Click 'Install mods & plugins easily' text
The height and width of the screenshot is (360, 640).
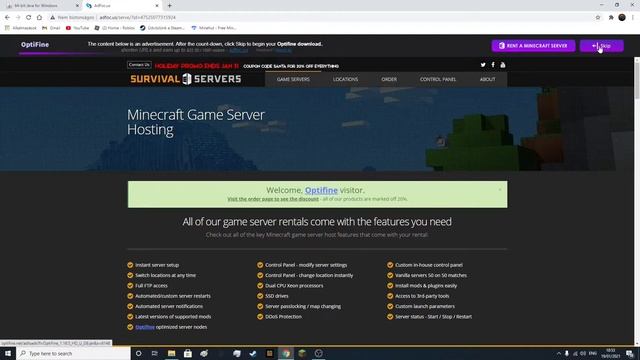[426, 286]
